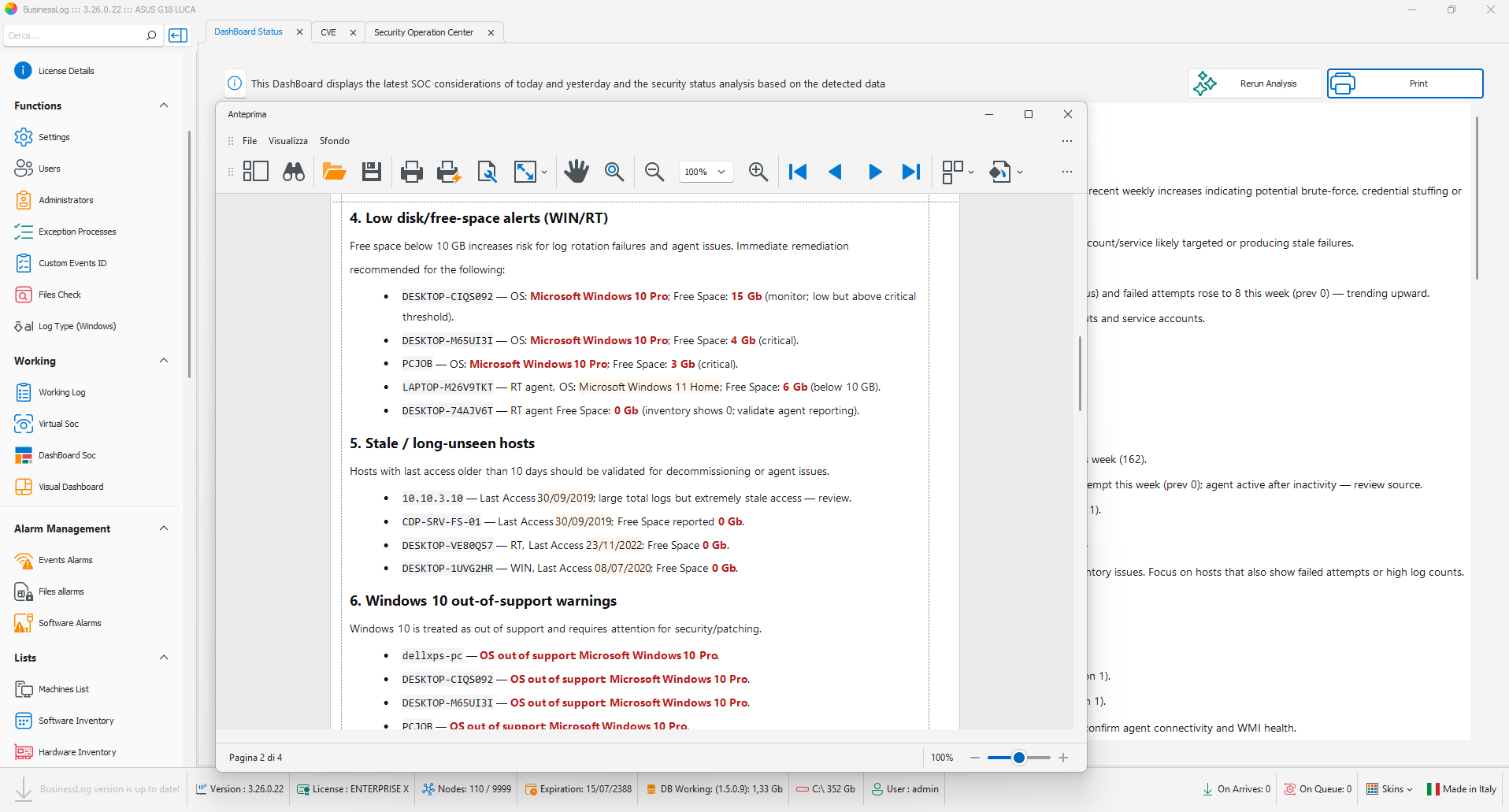The width and height of the screenshot is (1509, 812).
Task: Open the 100% zoom level dropdown
Action: point(706,172)
